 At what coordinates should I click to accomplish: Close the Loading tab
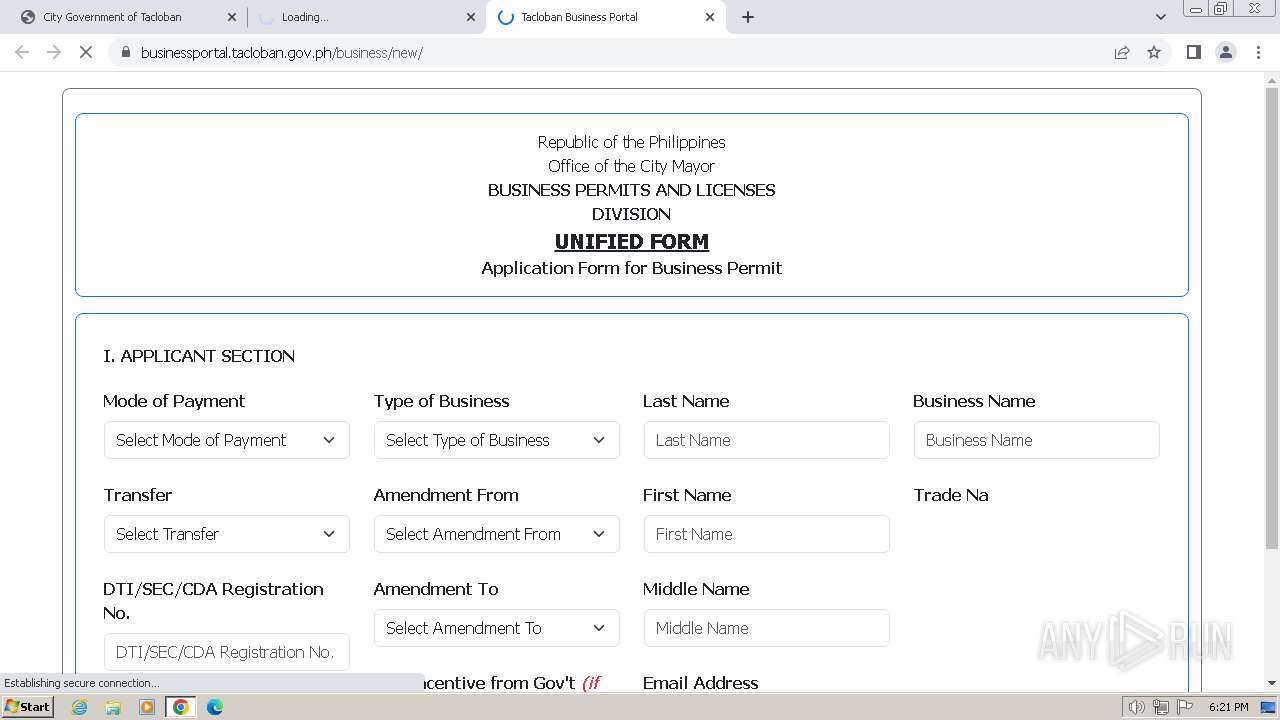coord(471,17)
